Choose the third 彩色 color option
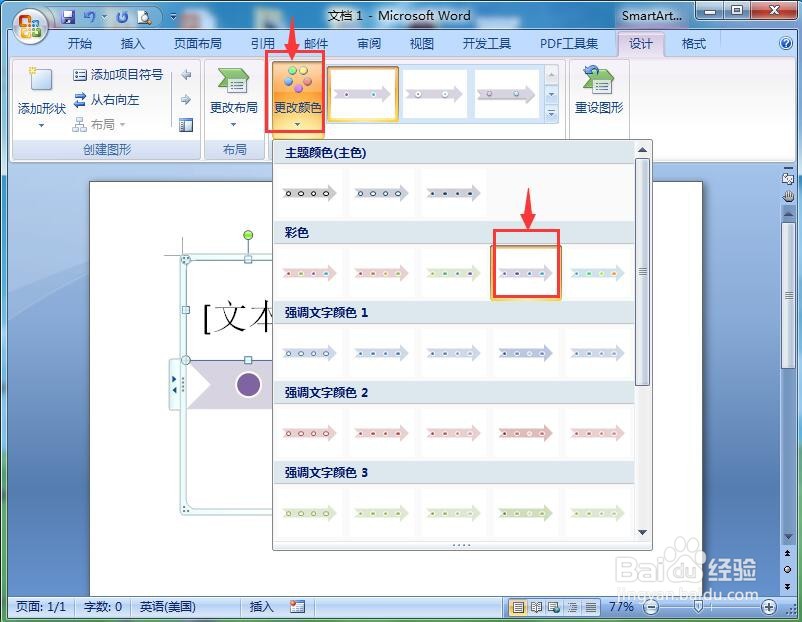Viewport: 802px width, 622px height. 453,273
